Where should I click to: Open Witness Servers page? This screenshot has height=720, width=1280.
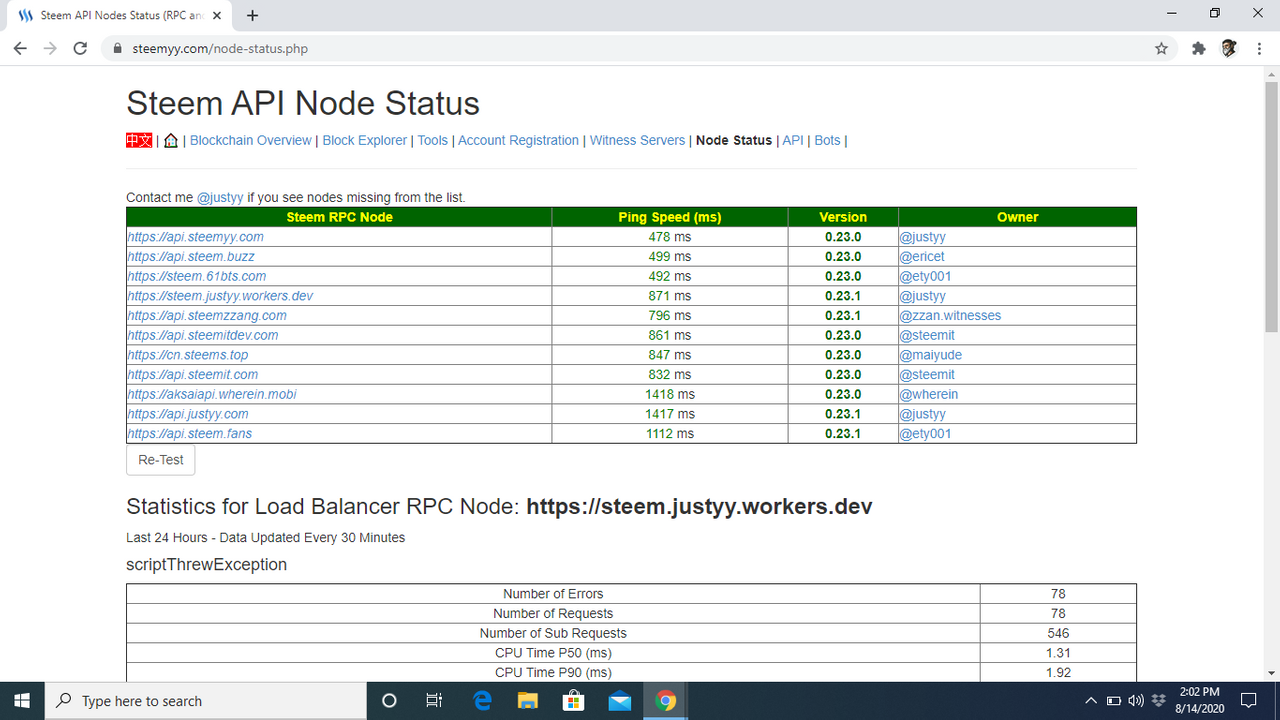[638, 140]
